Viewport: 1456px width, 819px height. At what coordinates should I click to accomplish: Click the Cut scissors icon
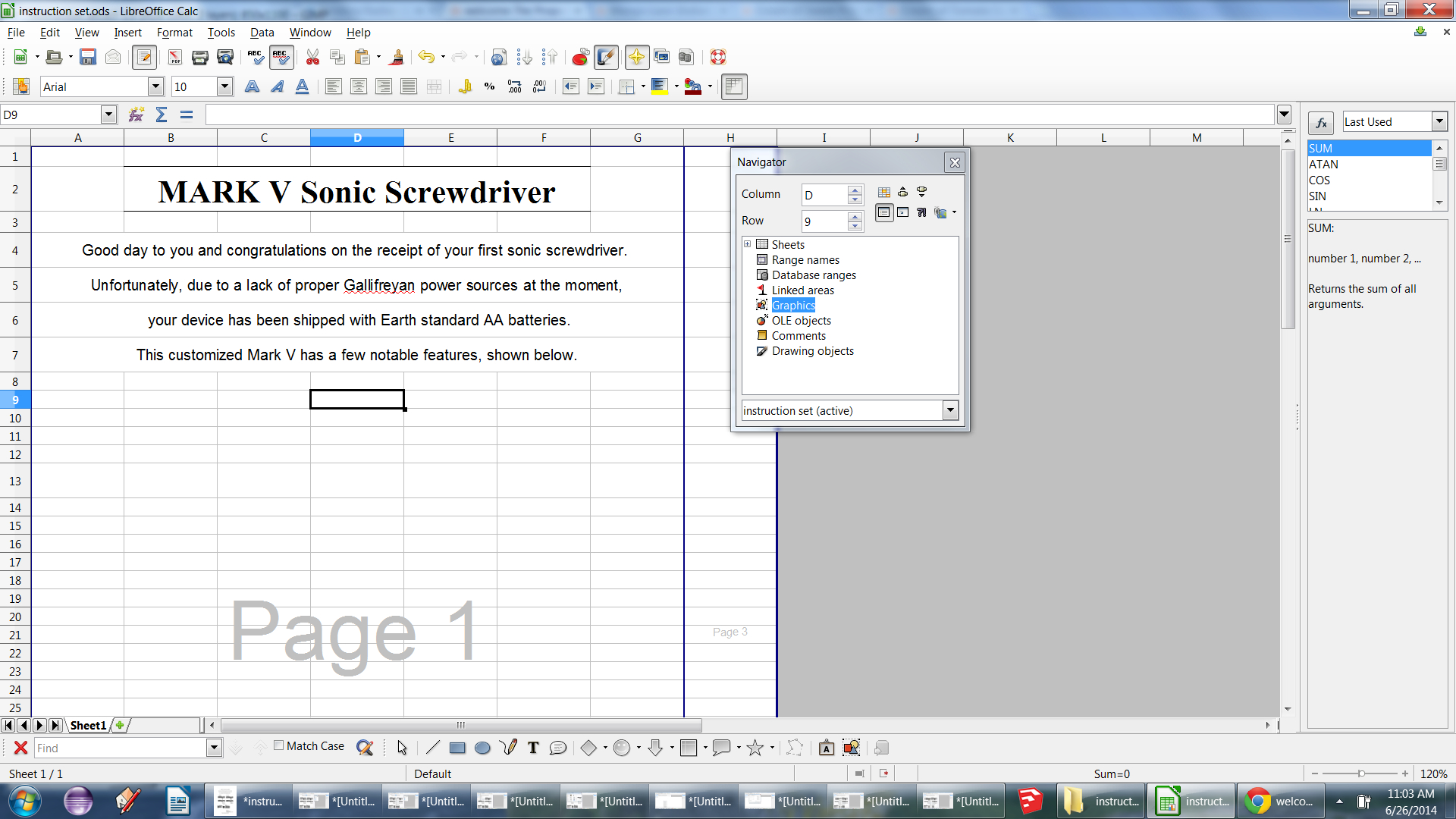(x=312, y=57)
